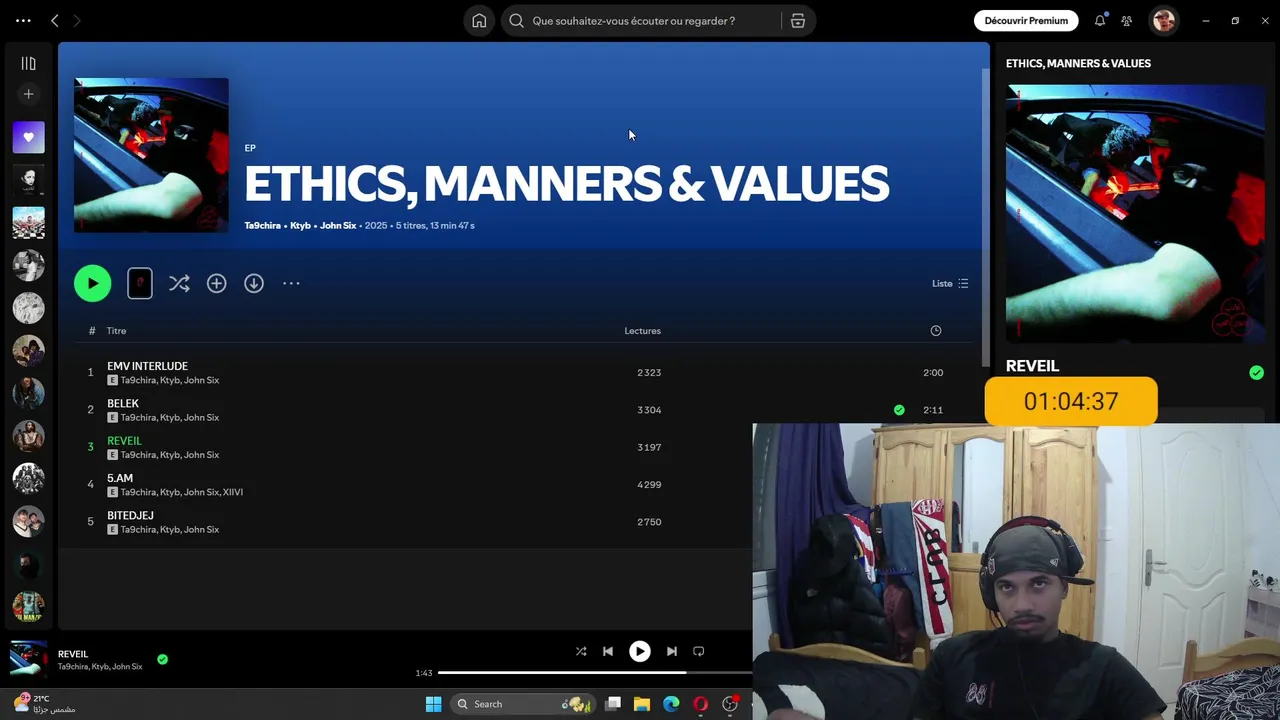Toggle repeat in player bar
1280x720 pixels.
699,651
